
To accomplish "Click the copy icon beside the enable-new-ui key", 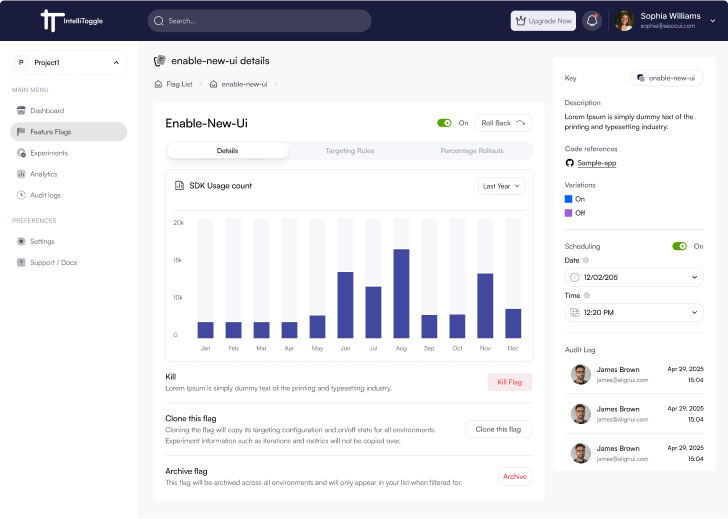I will pyautogui.click(x=641, y=77).
